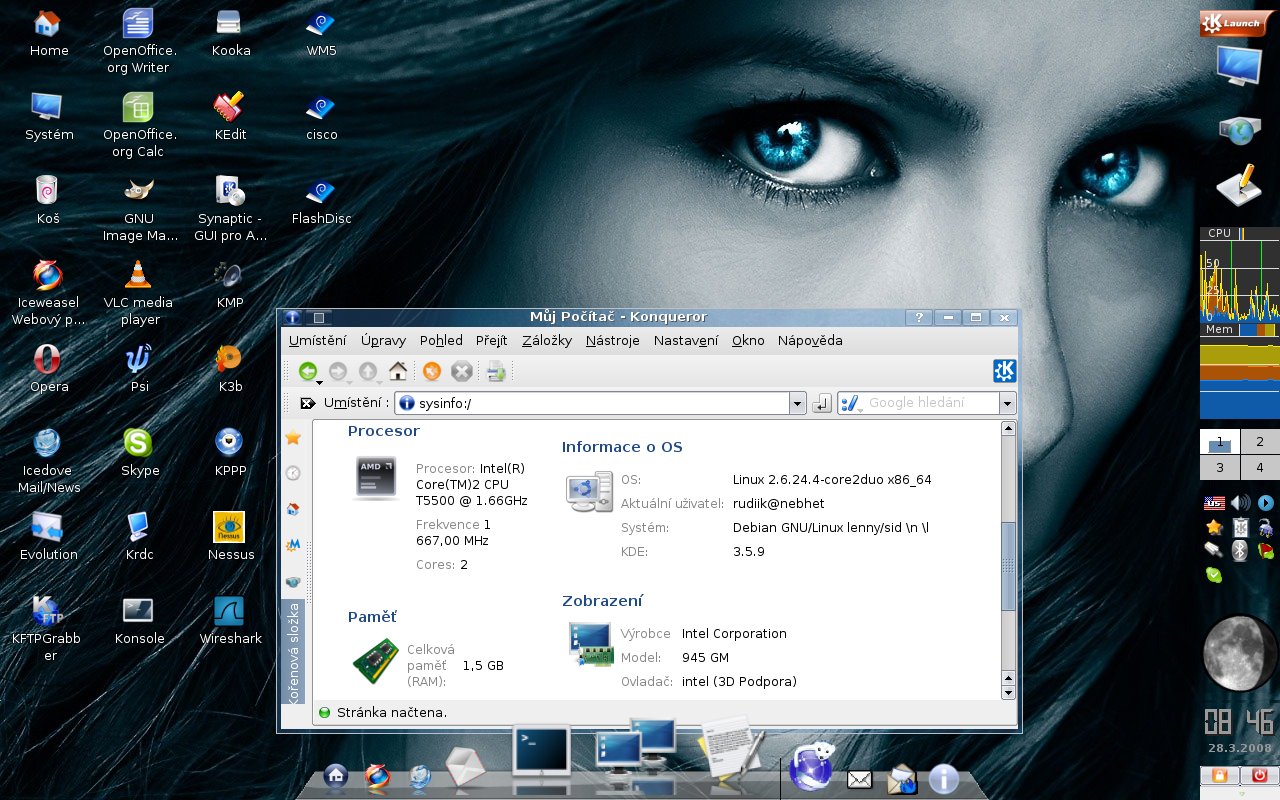Open the bookmarks star tab in sidebar

[293, 438]
